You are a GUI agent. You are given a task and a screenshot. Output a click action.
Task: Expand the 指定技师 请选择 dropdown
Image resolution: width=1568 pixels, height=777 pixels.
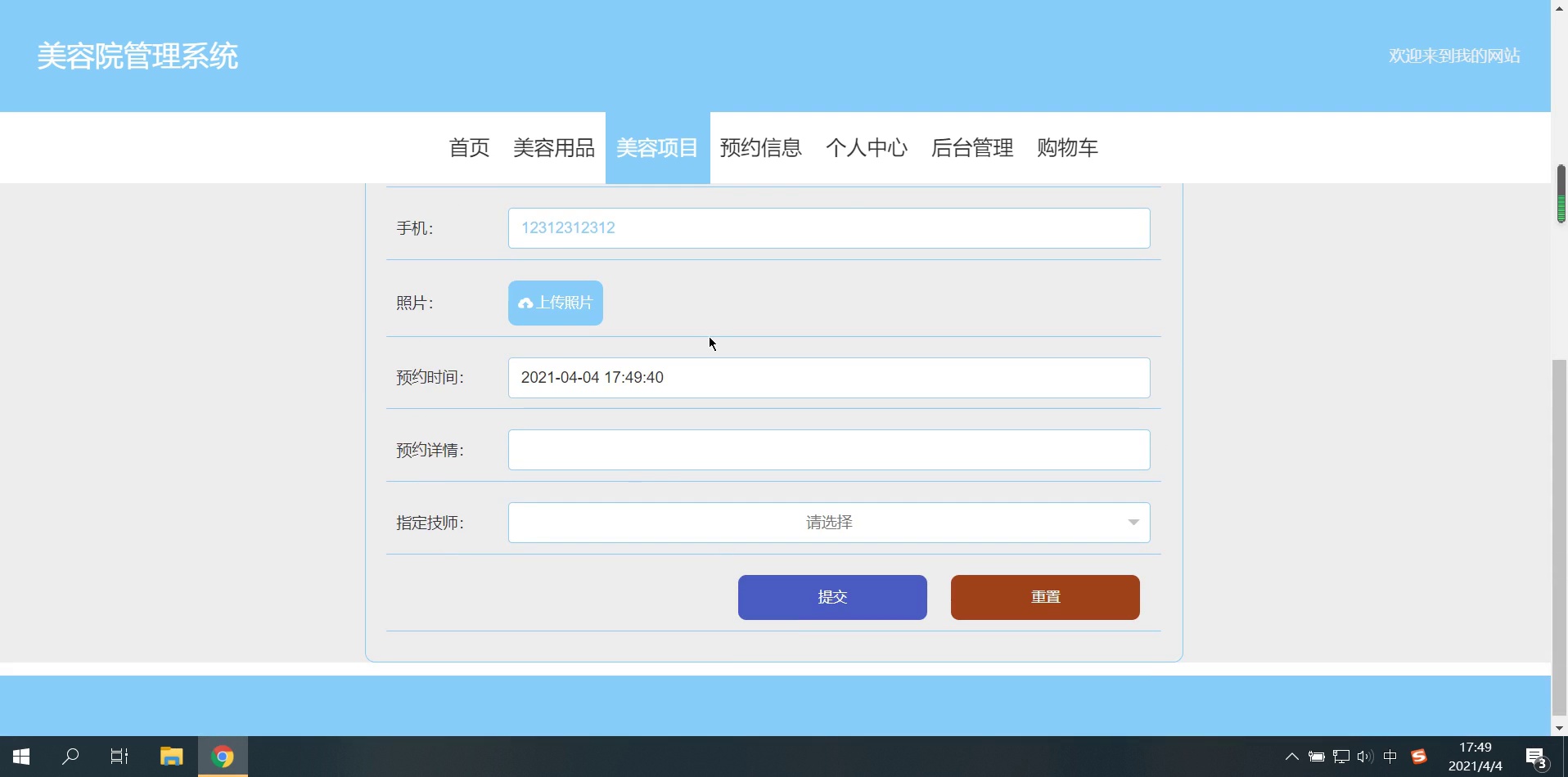click(x=829, y=523)
